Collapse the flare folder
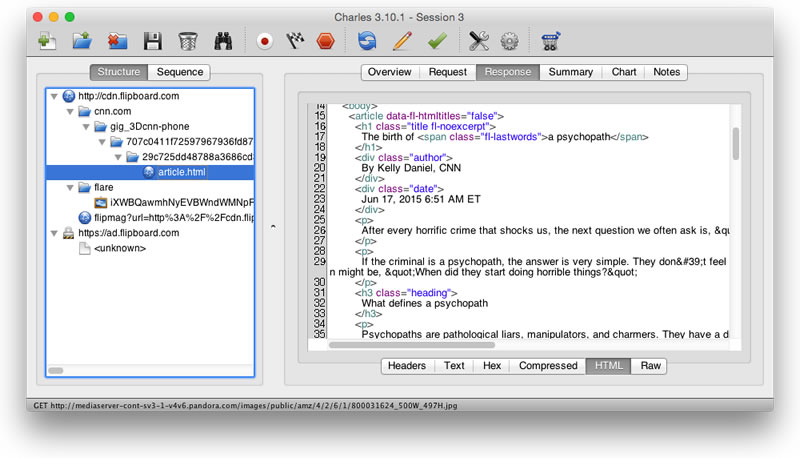 click(x=70, y=187)
